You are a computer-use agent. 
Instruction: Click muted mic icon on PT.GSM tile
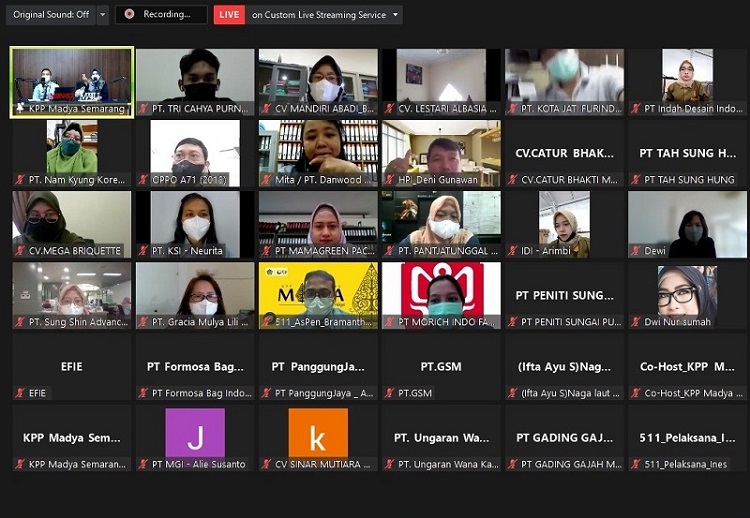(x=390, y=394)
